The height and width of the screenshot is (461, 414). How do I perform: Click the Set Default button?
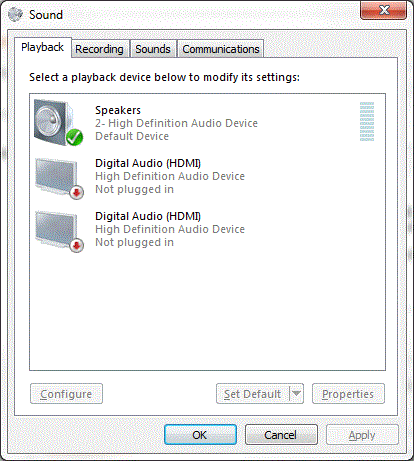[x=253, y=394]
